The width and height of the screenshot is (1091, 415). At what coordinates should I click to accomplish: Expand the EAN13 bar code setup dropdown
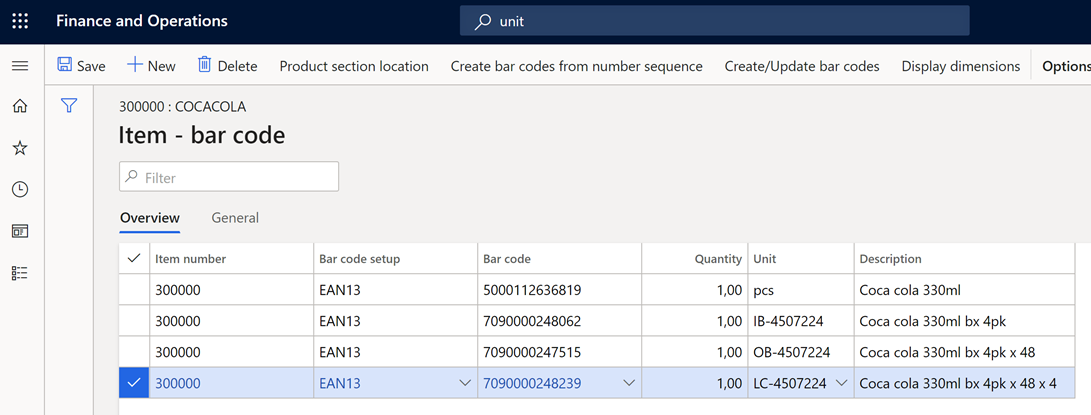pyautogui.click(x=464, y=383)
